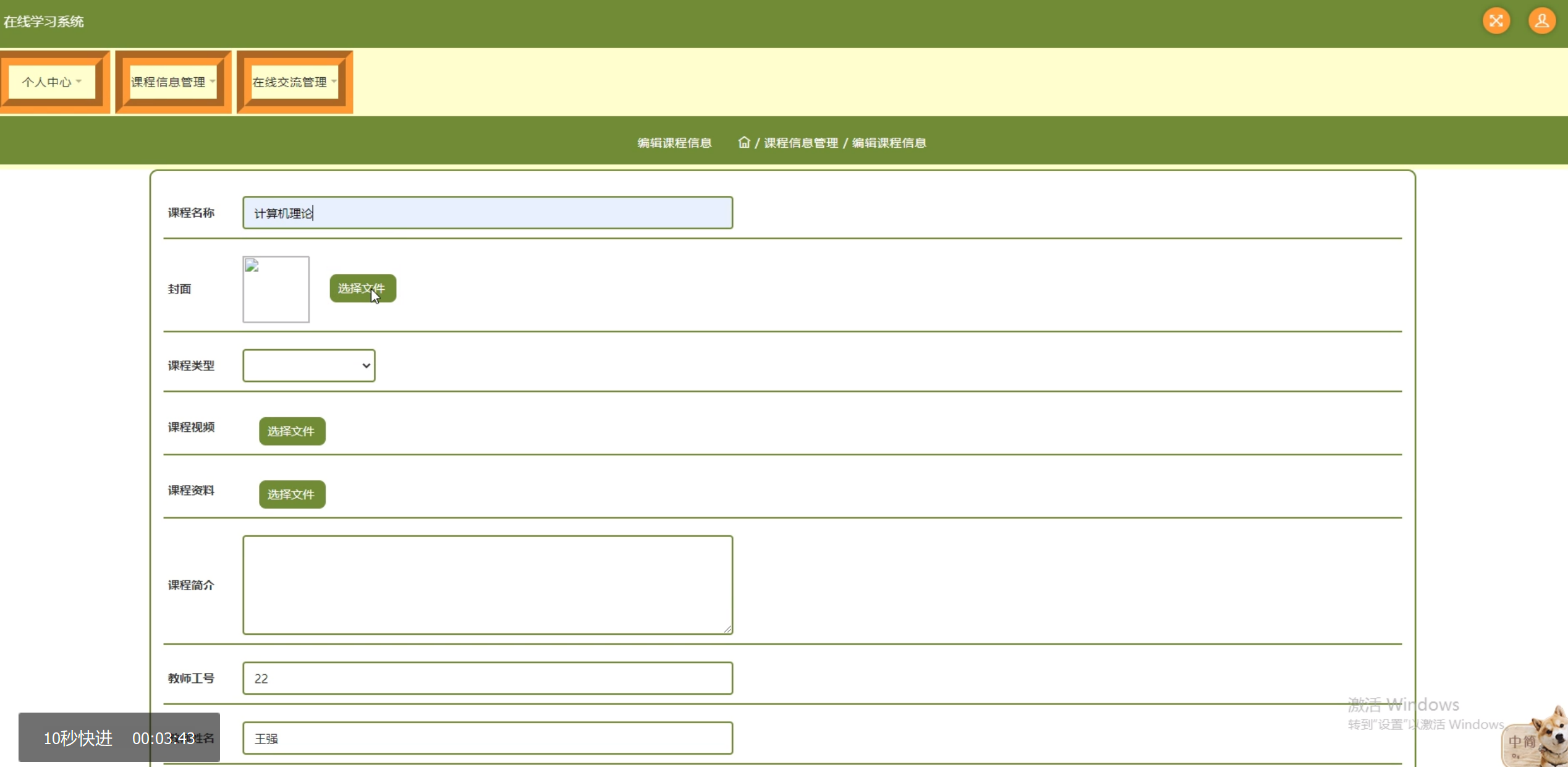This screenshot has height=767, width=1568.
Task: Click into the 课程简介 text area
Action: click(x=487, y=585)
